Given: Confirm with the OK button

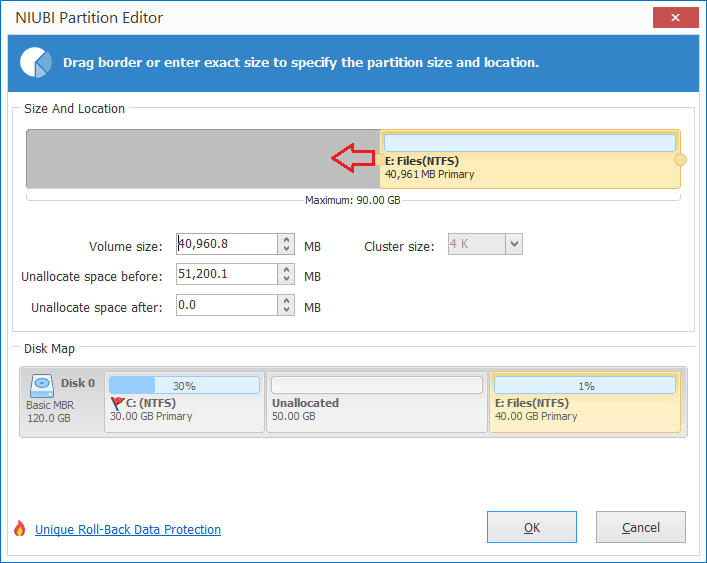Looking at the screenshot, I should [x=532, y=527].
